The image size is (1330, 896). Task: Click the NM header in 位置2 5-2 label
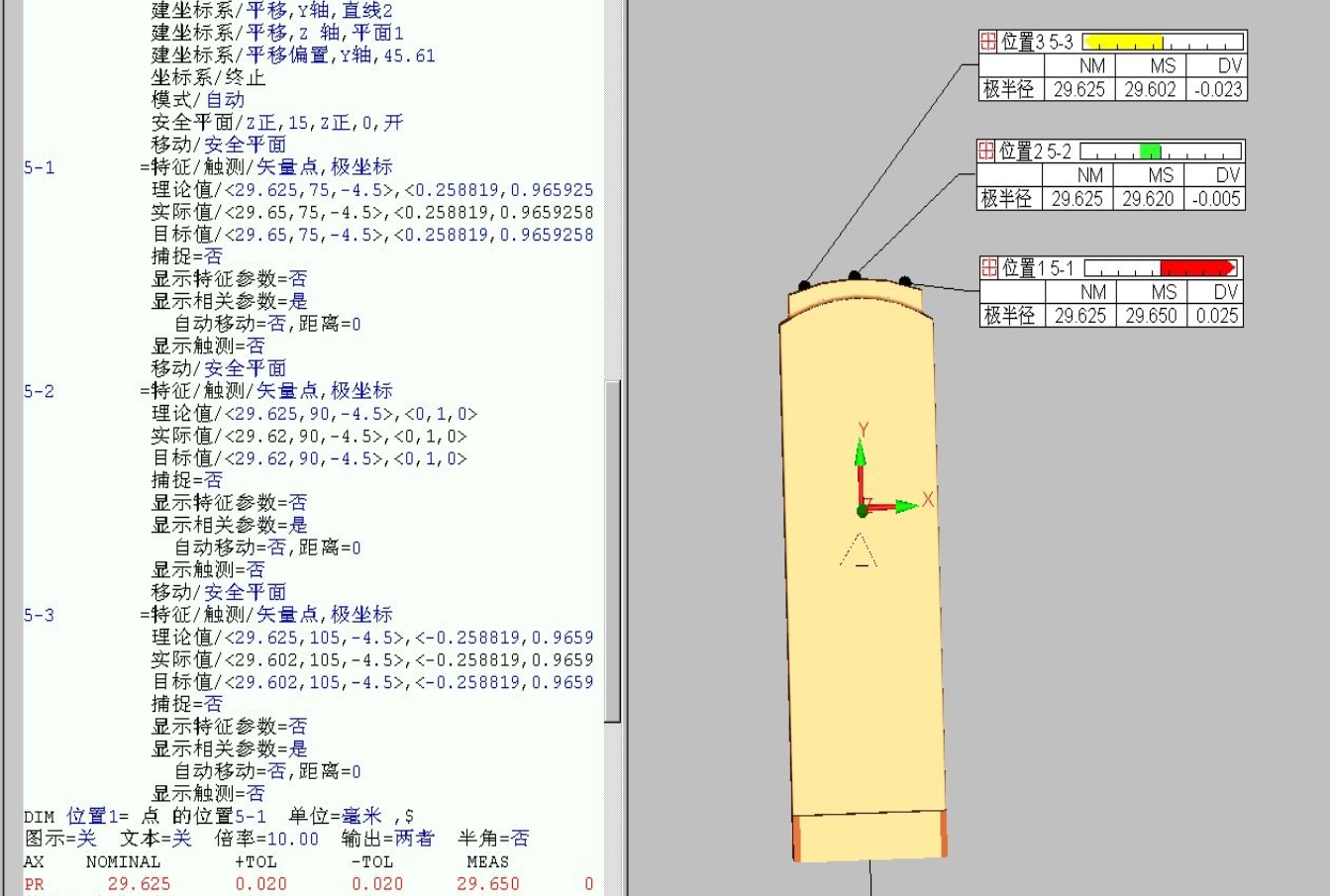1089,174
